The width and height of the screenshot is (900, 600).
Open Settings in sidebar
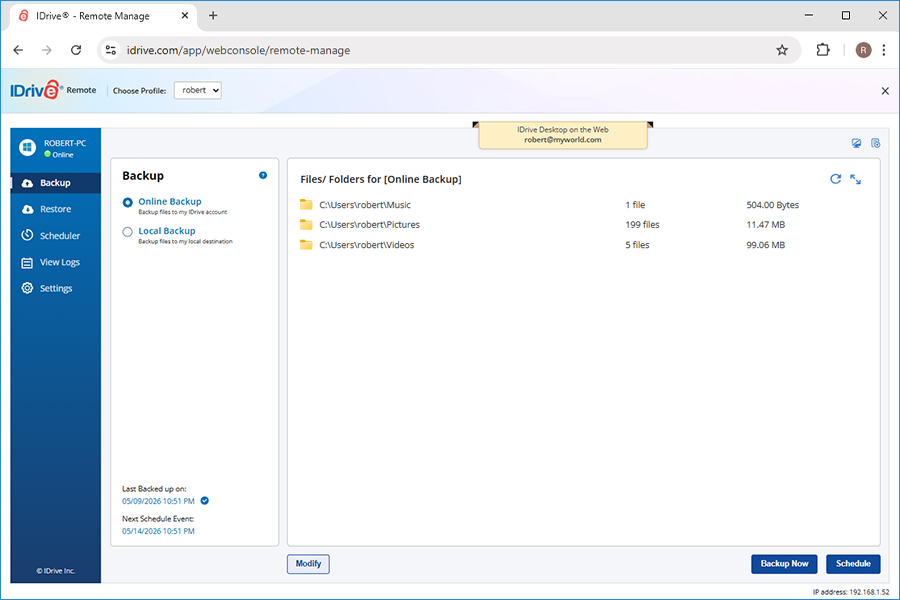coord(55,288)
